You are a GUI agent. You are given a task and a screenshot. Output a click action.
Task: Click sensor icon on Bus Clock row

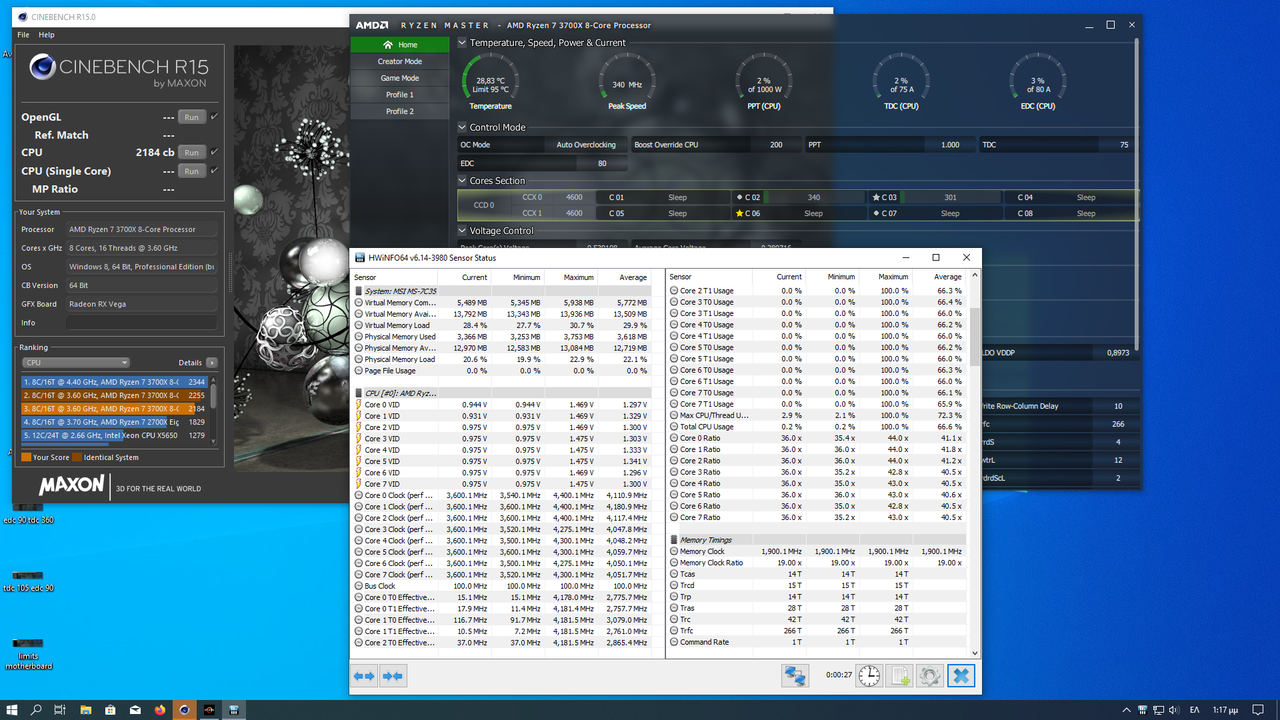359,586
